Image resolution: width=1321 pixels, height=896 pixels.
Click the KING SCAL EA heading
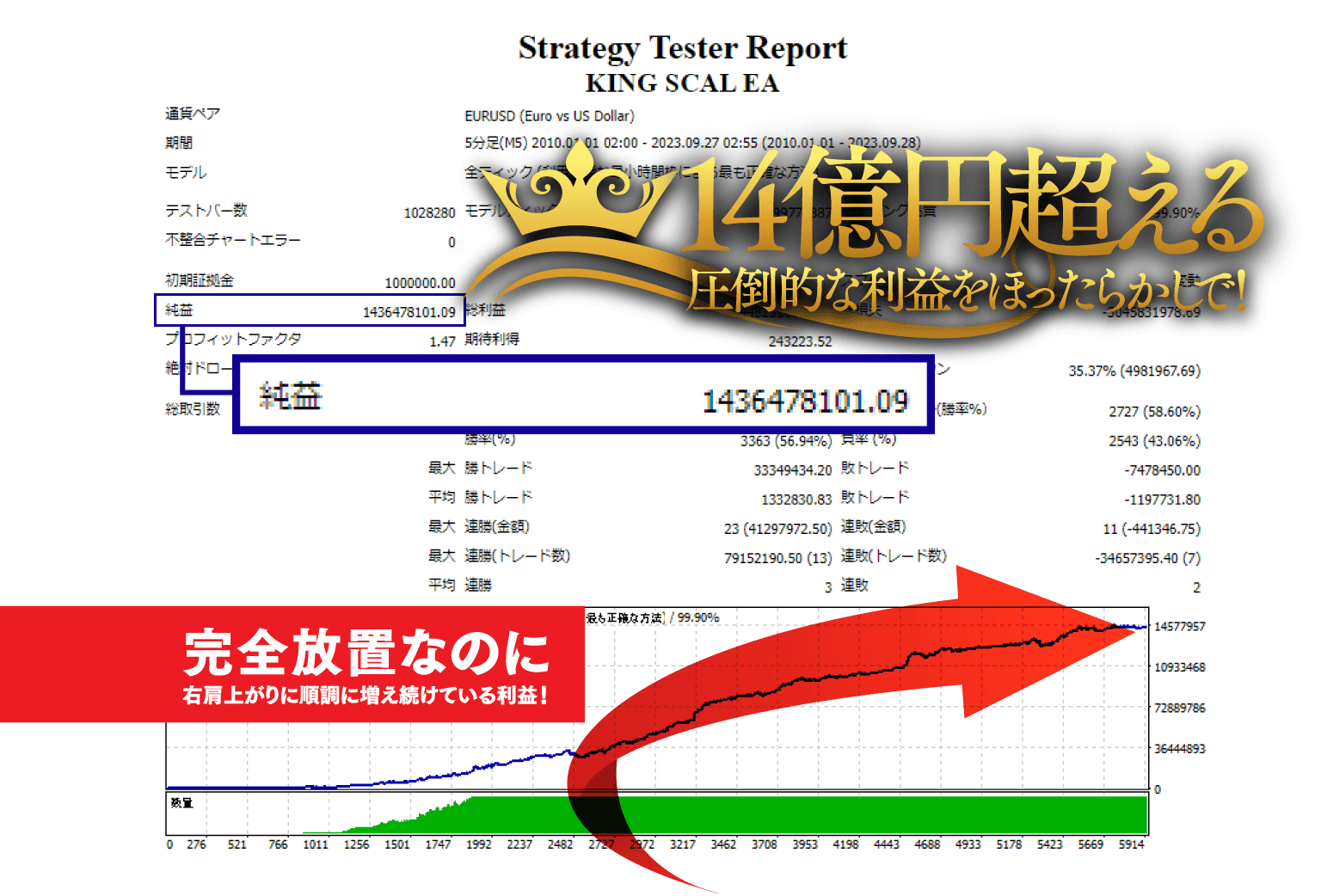[x=682, y=83]
